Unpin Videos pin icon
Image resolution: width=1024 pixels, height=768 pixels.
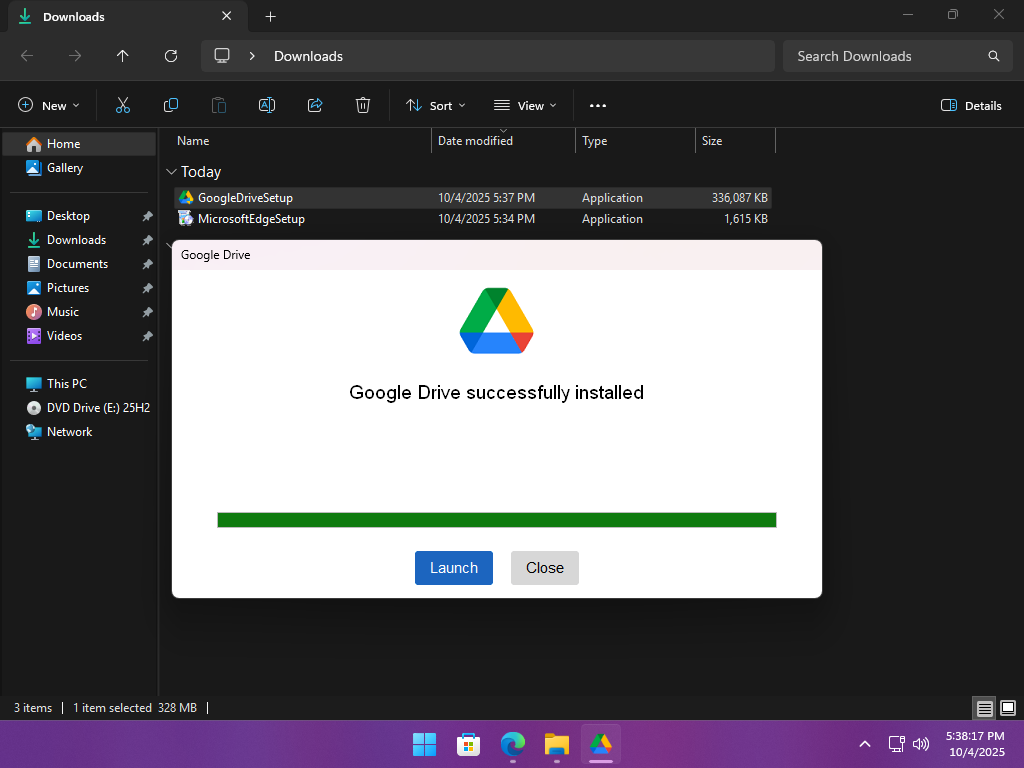pyautogui.click(x=148, y=336)
